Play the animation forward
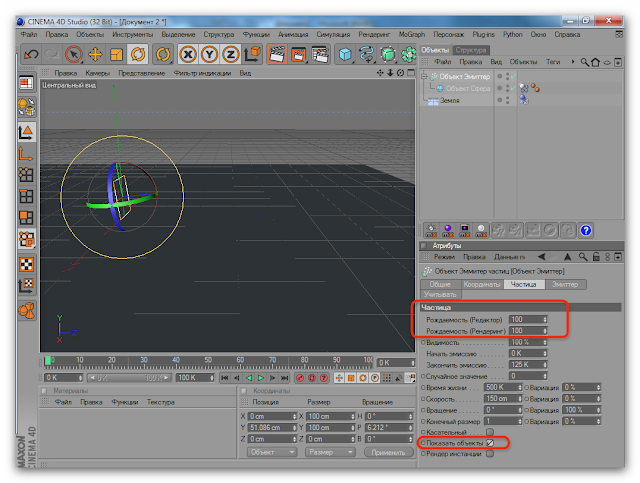The width and height of the screenshot is (640, 483). point(261,378)
